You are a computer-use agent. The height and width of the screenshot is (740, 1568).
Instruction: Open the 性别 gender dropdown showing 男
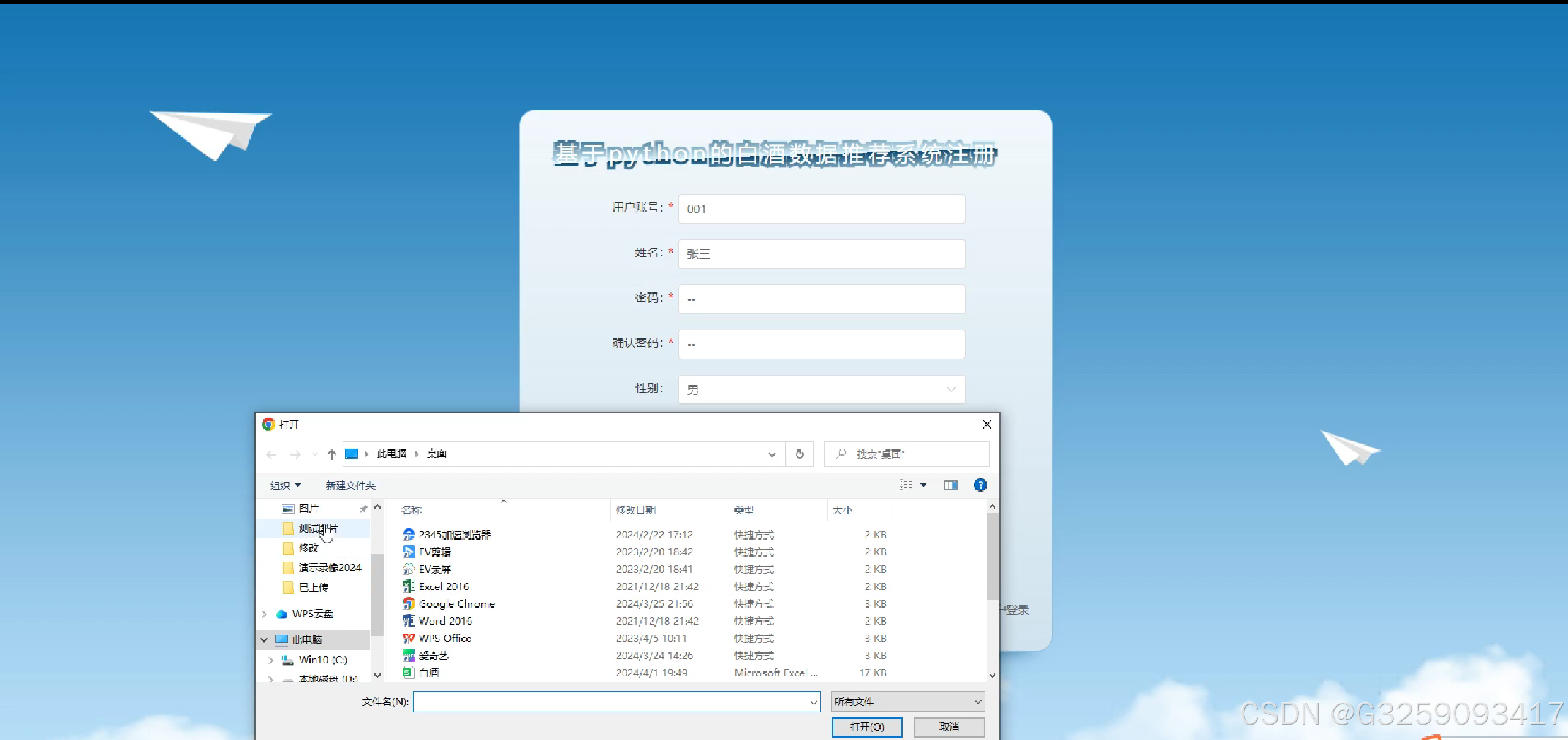pos(820,389)
